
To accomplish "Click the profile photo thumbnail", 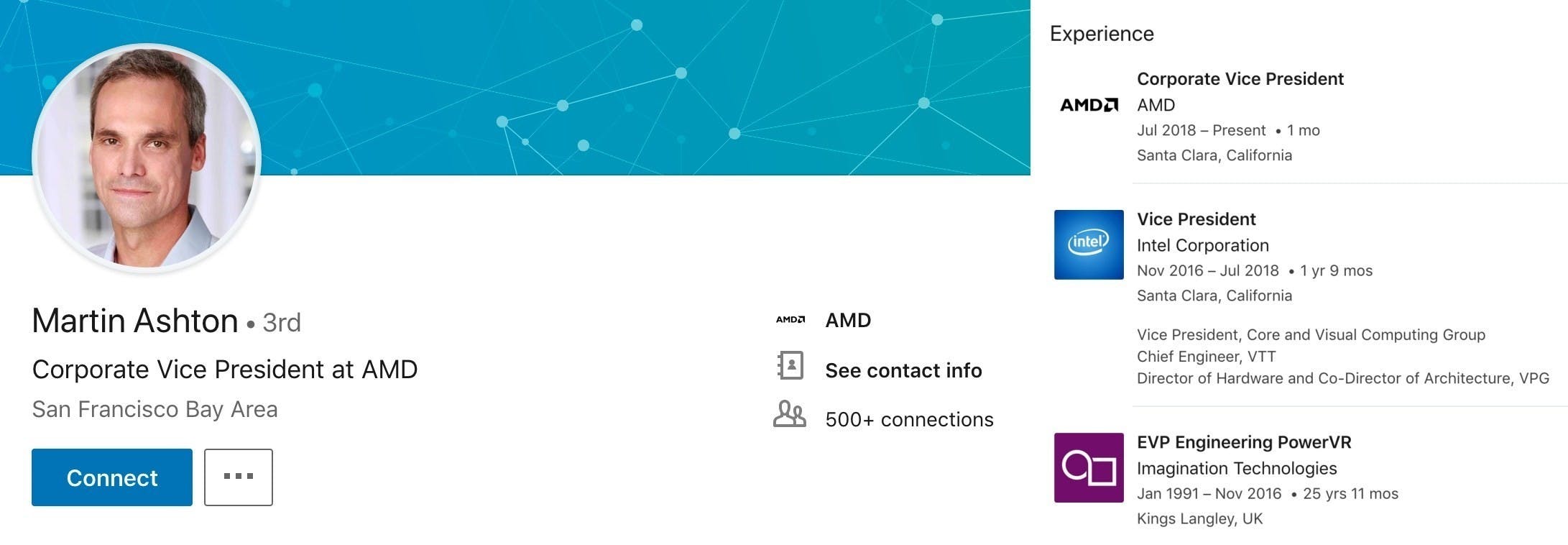I will (x=147, y=157).
